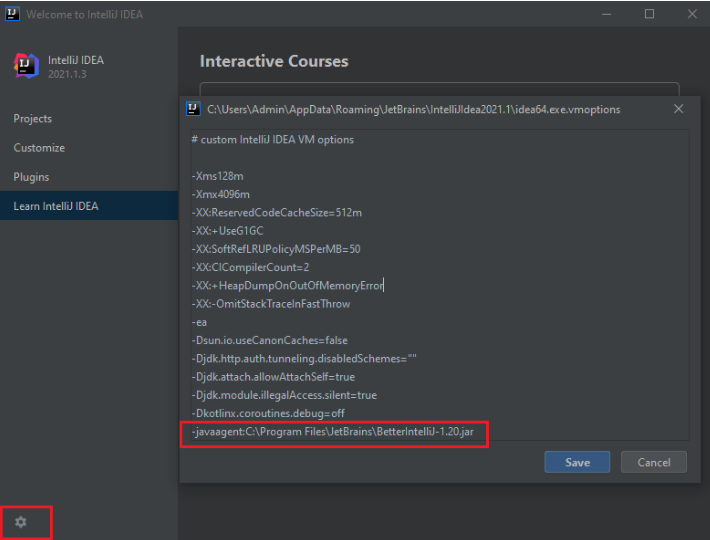
Task: Open the settings gear menu
Action: tap(21, 522)
